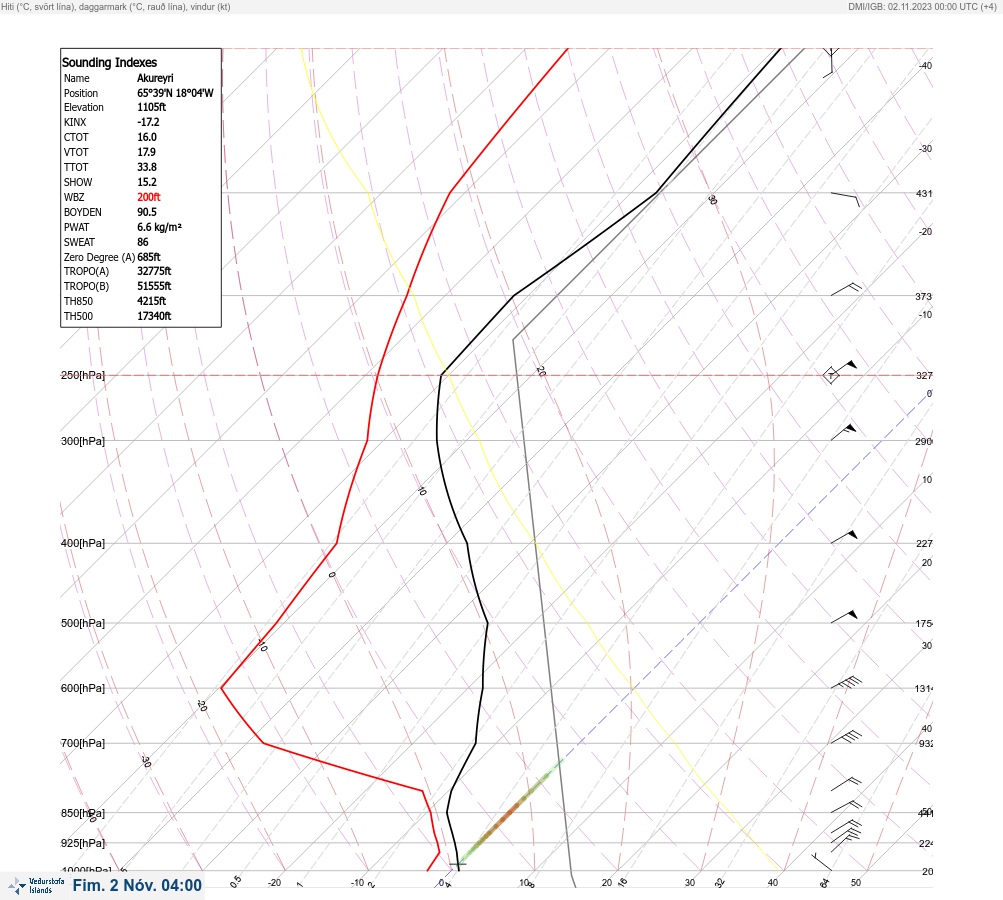
Task: Click the Vedurstofa Islands logo
Action: (36, 885)
